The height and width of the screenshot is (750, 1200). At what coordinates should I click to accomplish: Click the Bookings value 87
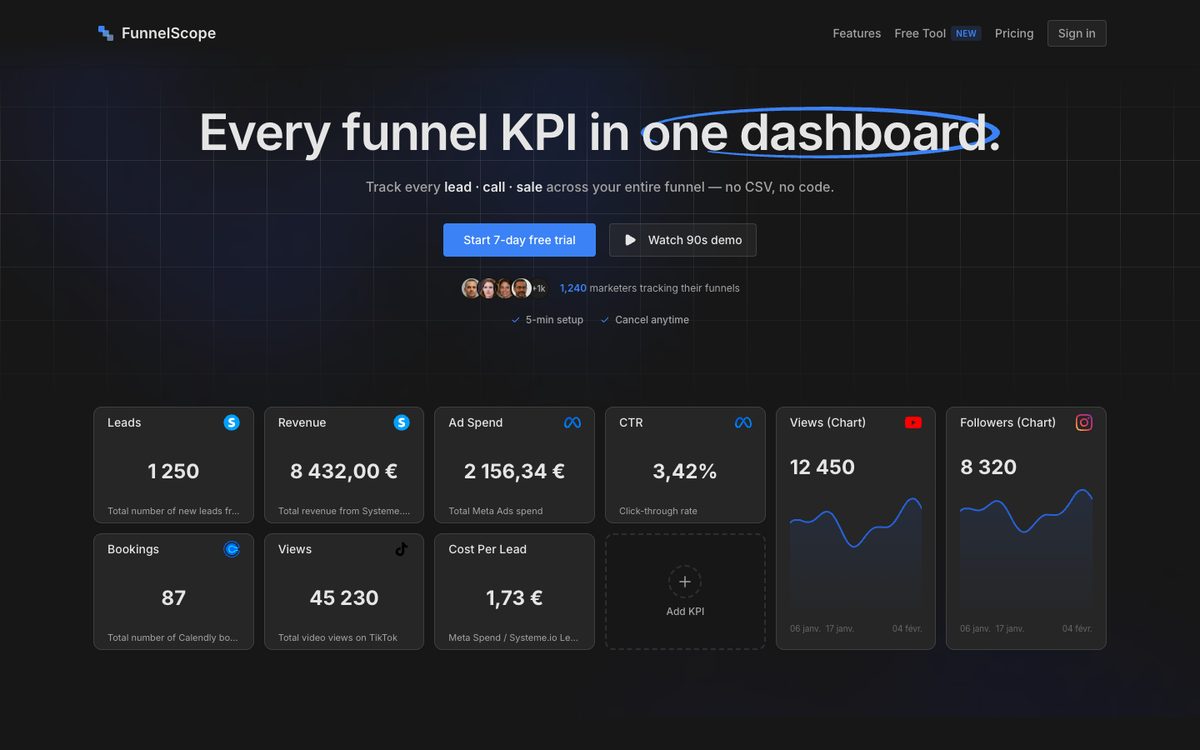pyautogui.click(x=173, y=597)
